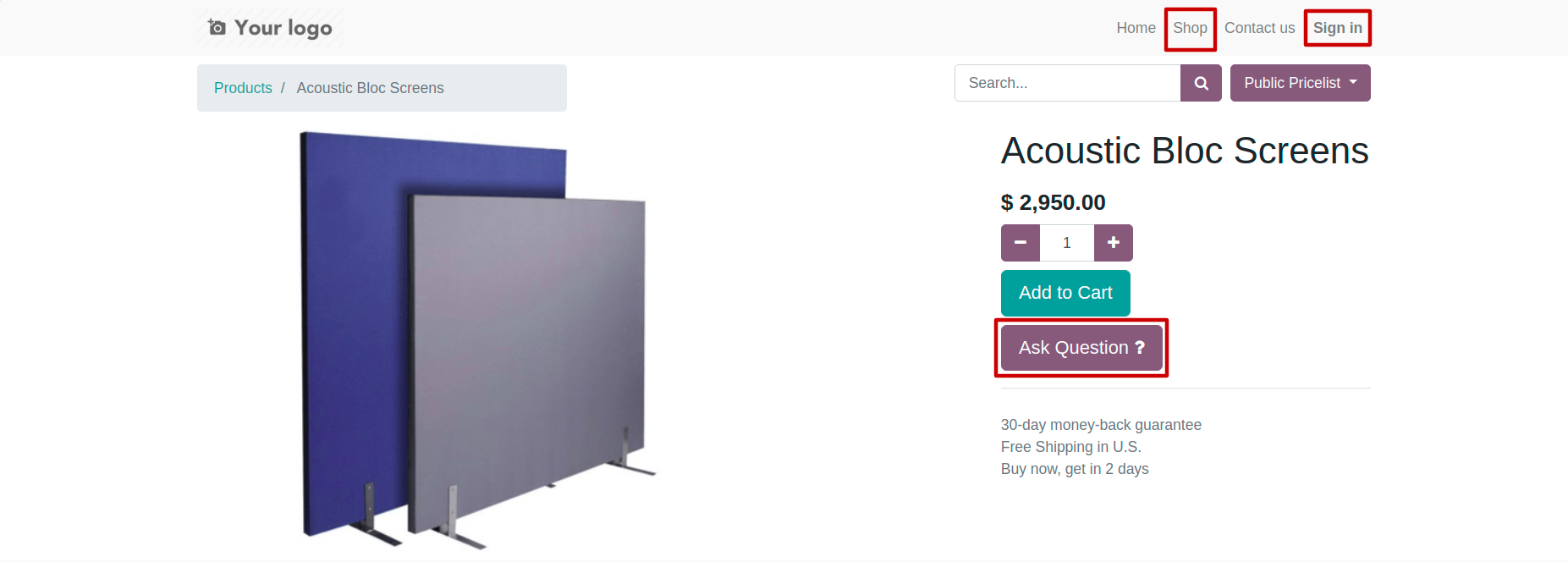Open the Public Pricelist dropdown

click(1301, 83)
